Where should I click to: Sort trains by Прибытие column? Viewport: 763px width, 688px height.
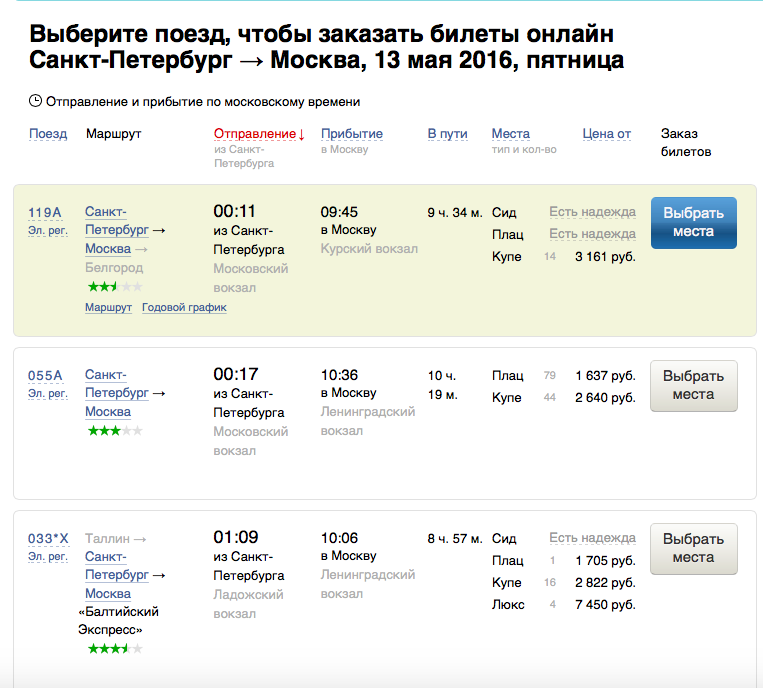tap(351, 134)
